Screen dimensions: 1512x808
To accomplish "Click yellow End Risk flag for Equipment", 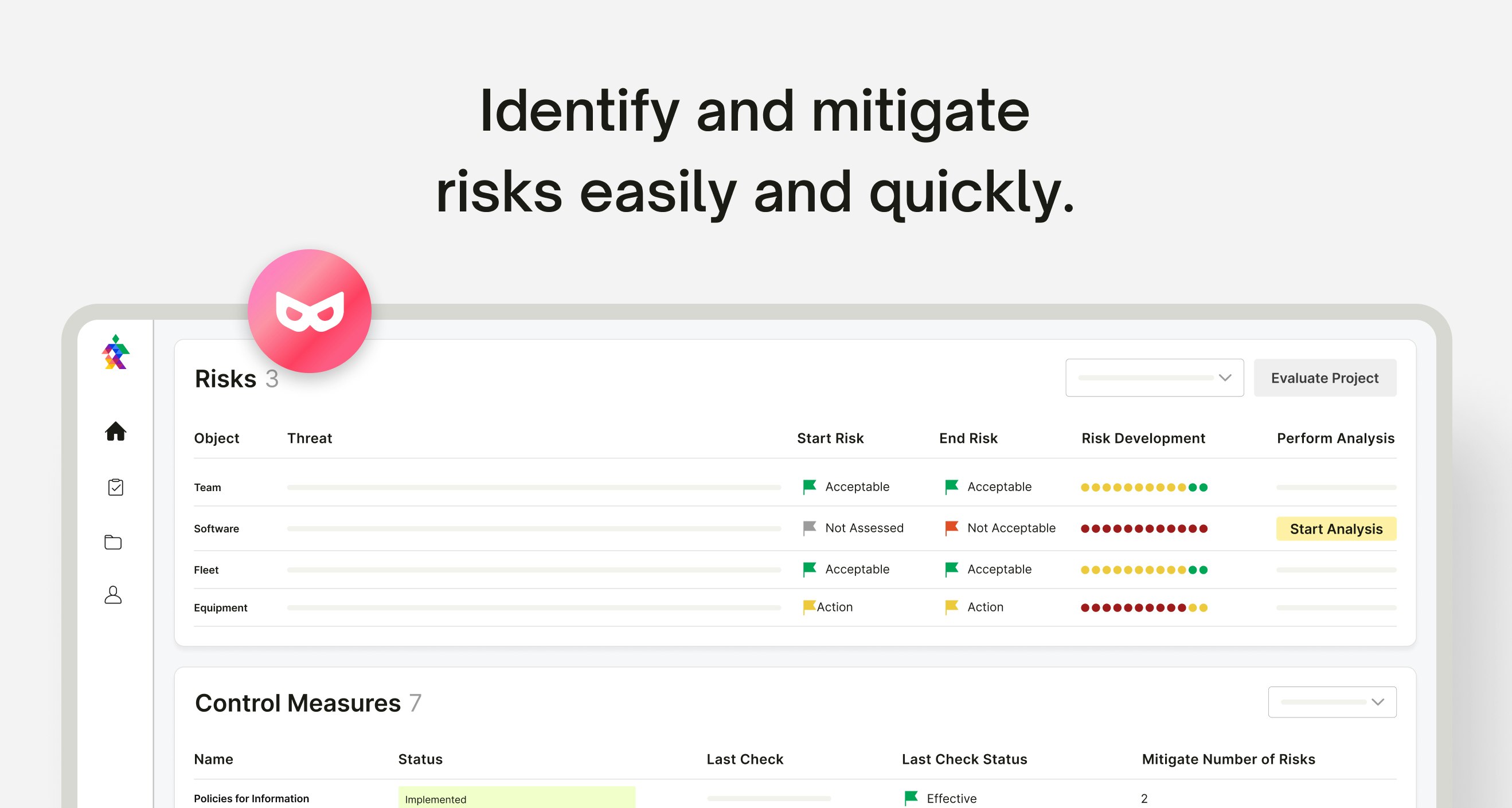I will (x=951, y=607).
